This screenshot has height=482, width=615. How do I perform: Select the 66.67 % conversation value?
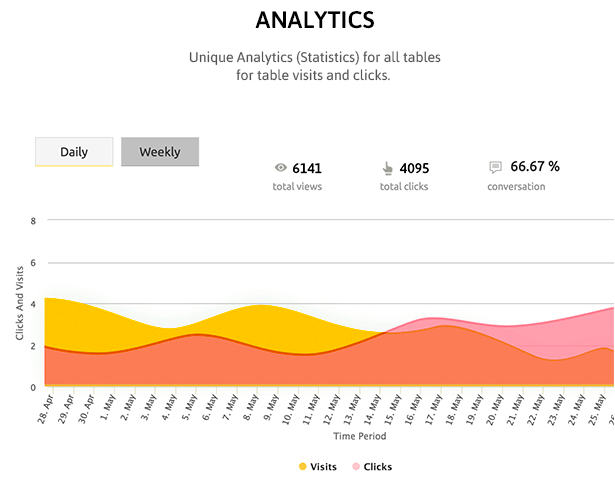[x=535, y=167]
